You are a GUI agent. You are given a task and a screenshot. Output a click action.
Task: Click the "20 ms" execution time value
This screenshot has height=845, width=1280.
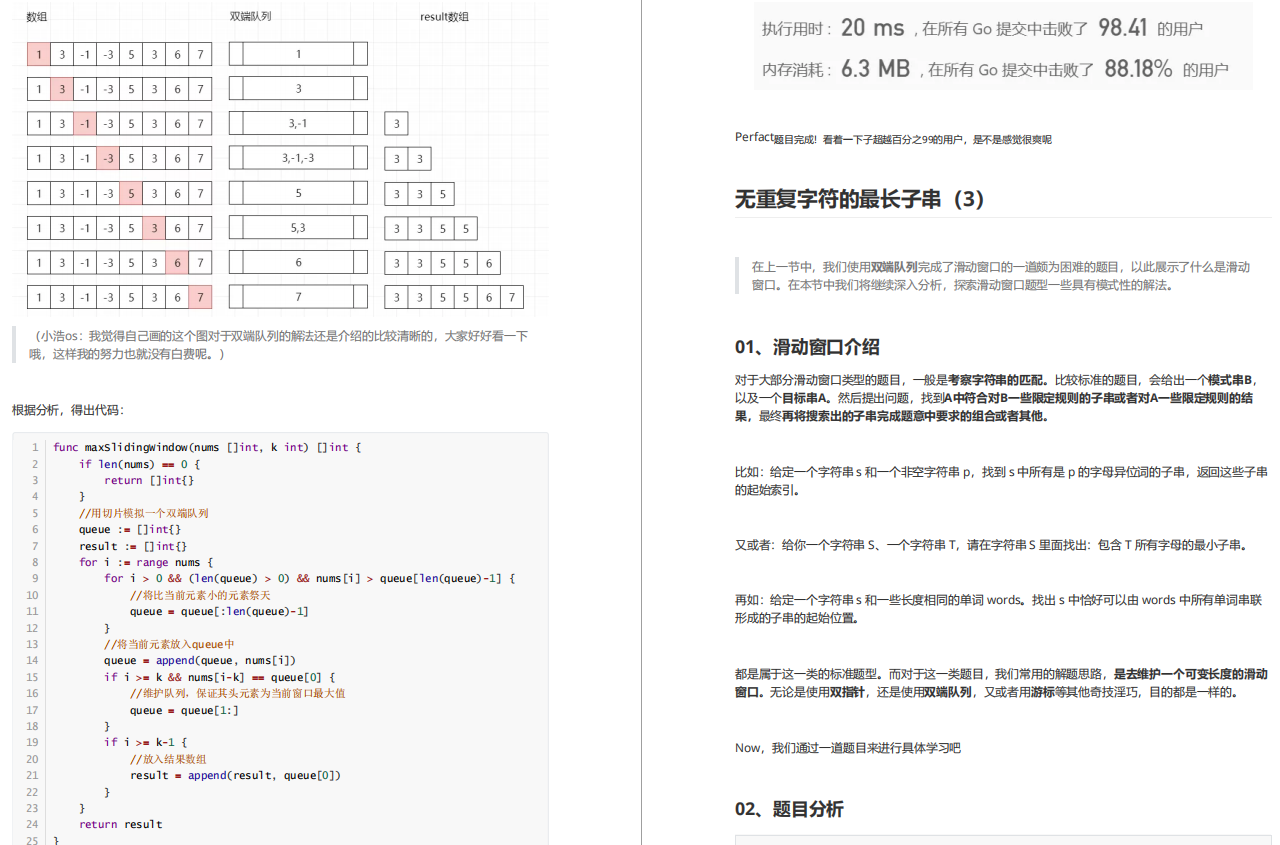(x=872, y=28)
